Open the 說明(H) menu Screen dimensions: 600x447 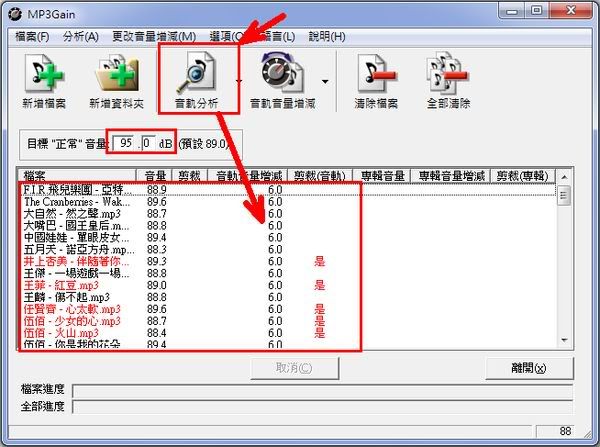point(327,37)
